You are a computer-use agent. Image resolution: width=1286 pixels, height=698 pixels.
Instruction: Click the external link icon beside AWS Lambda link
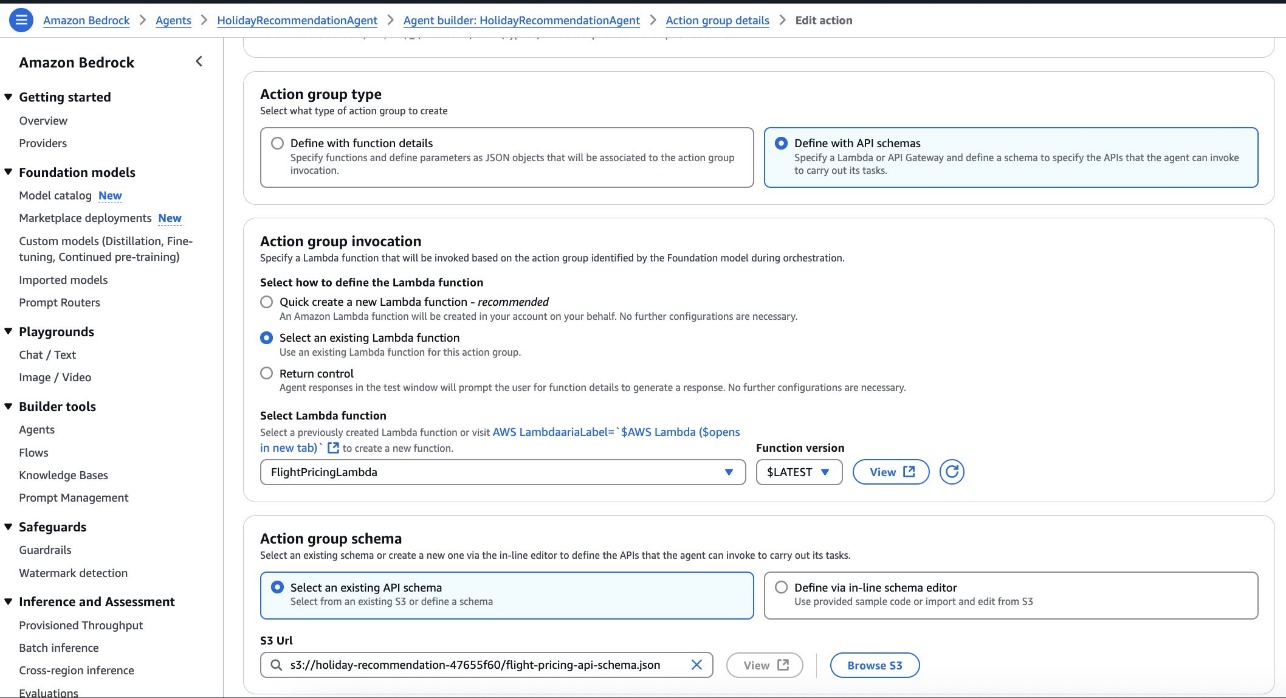(333, 448)
